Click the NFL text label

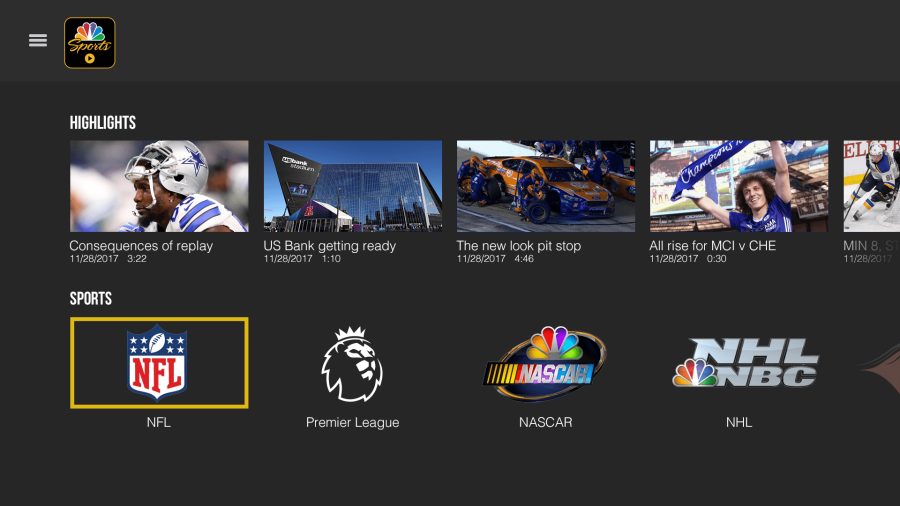tap(158, 422)
